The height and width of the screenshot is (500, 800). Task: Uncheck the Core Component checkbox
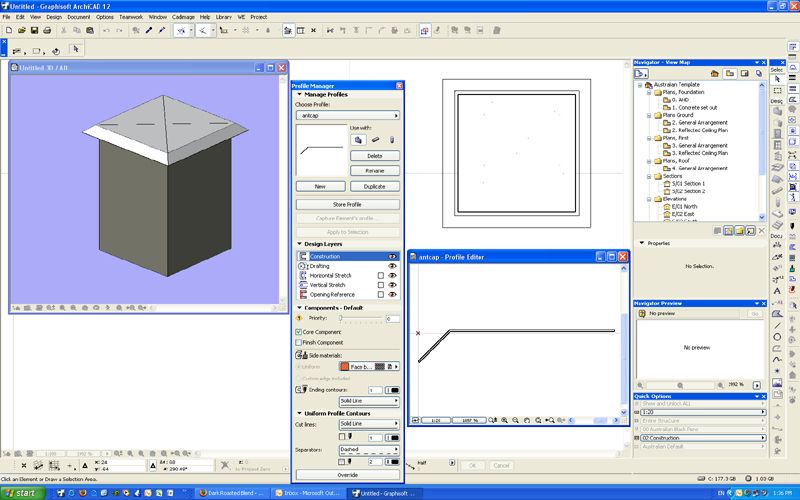click(299, 331)
